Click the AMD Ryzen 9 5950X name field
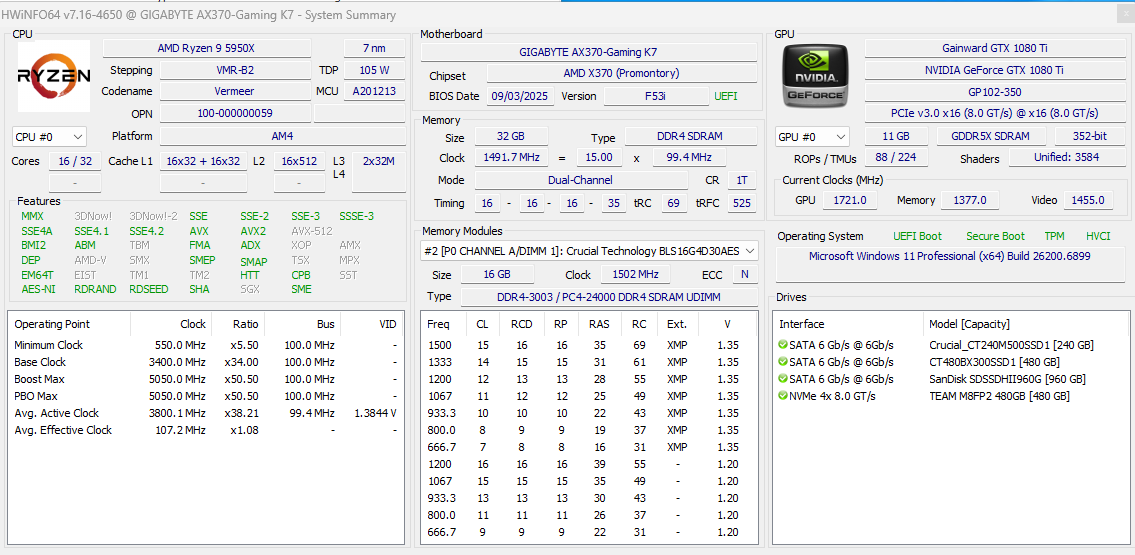The width and height of the screenshot is (1135, 555). point(206,48)
